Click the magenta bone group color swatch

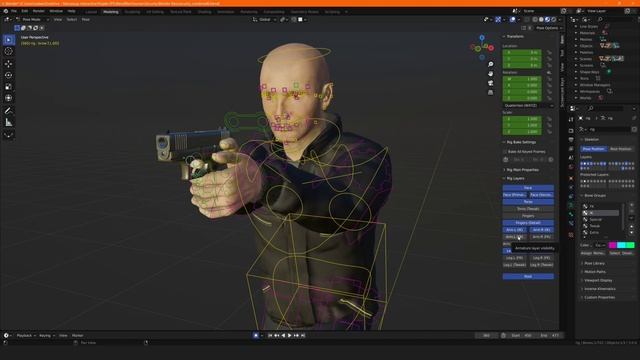(613, 245)
